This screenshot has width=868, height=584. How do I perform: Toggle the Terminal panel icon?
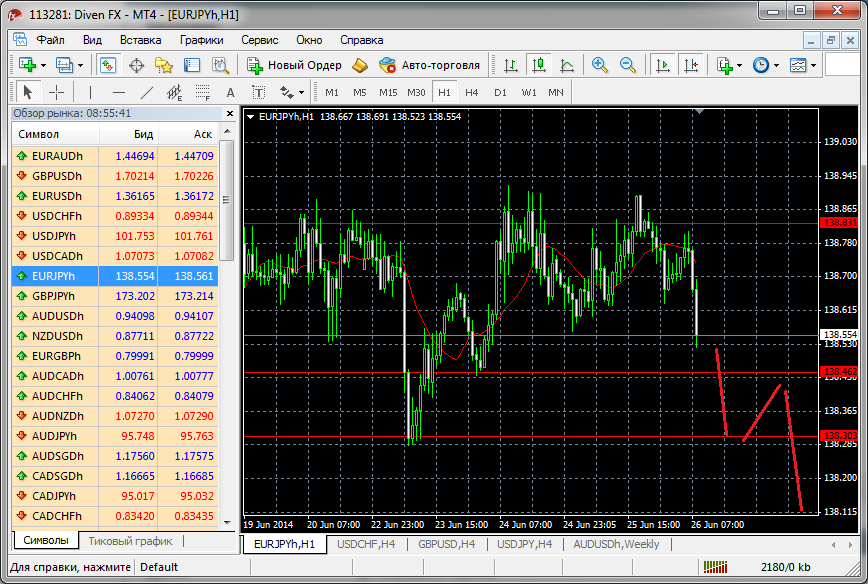tap(192, 65)
